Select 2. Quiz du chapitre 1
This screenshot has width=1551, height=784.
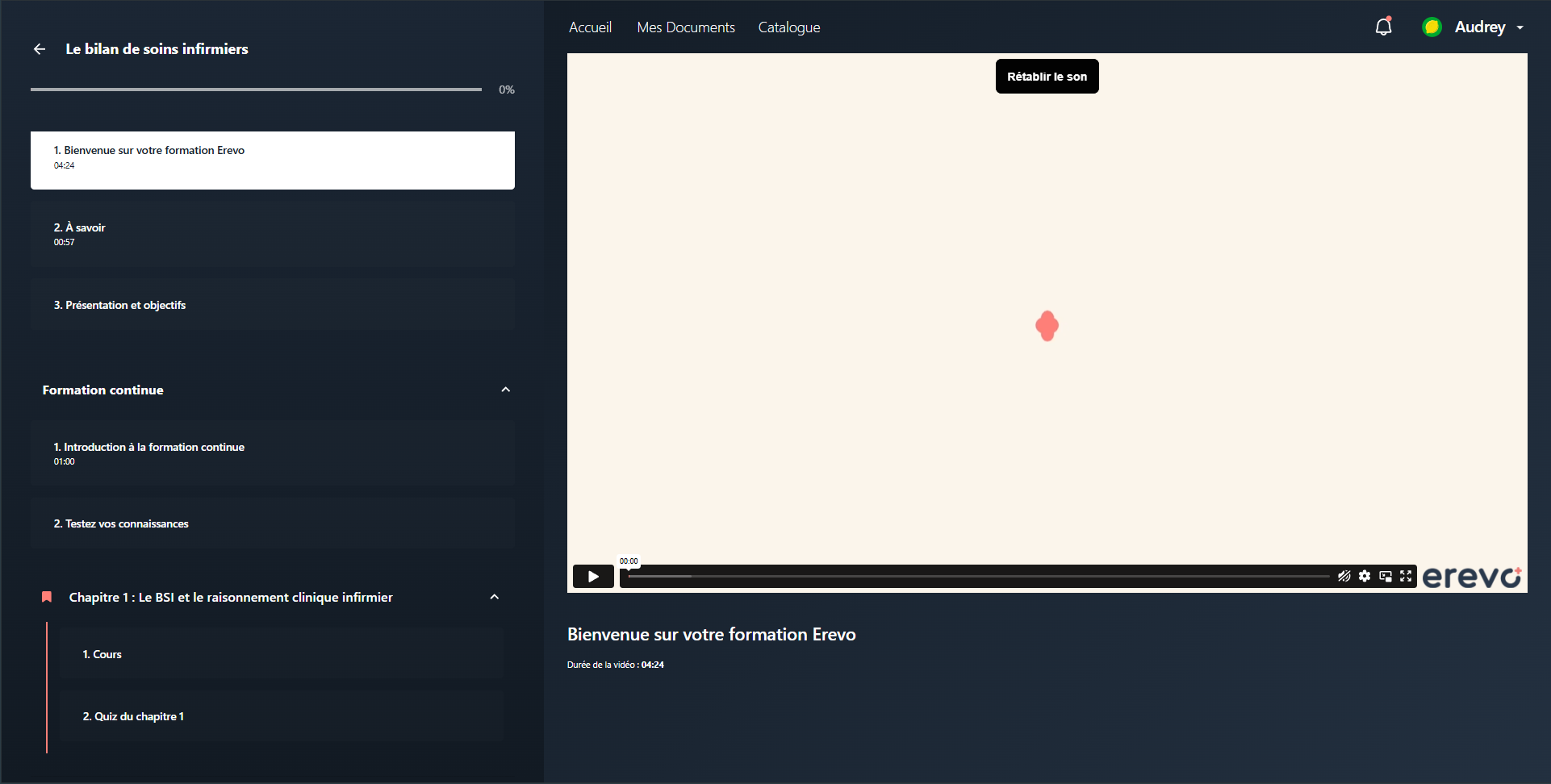click(282, 716)
